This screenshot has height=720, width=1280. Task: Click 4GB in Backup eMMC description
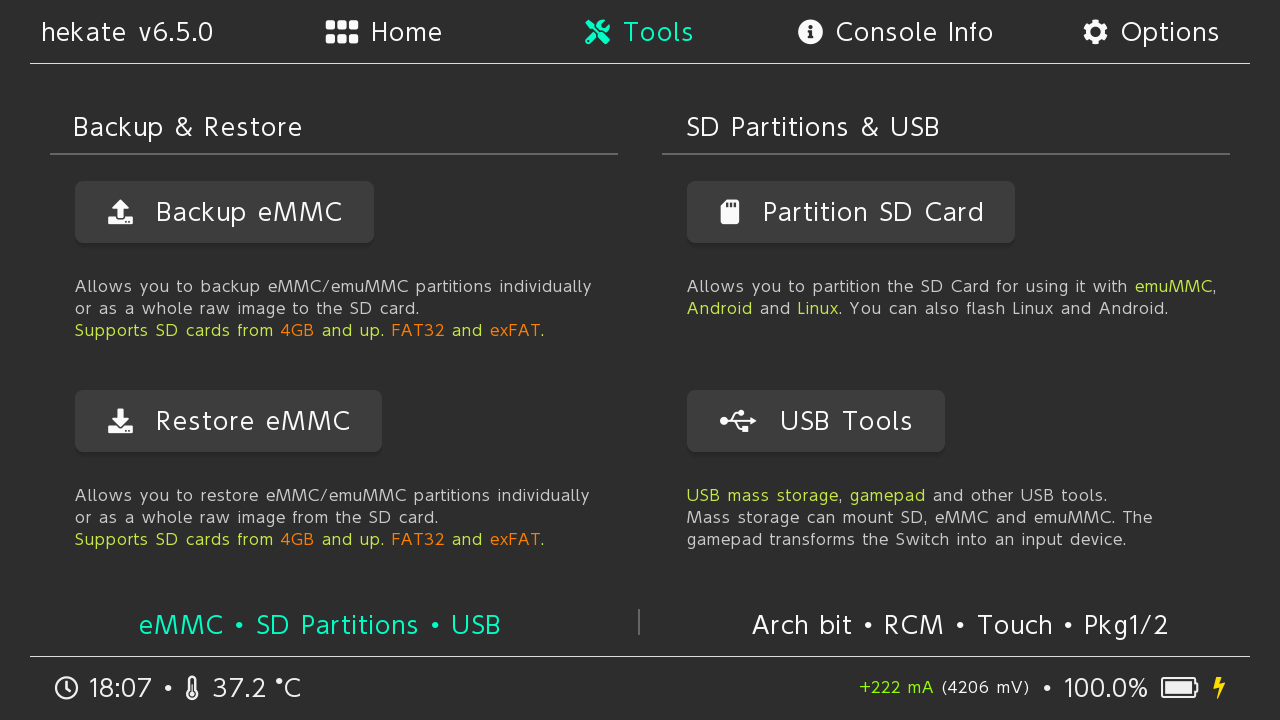(x=297, y=330)
